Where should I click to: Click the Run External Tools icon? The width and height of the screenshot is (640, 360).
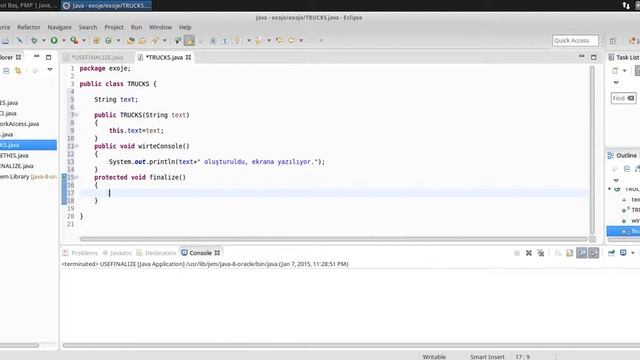(74, 40)
